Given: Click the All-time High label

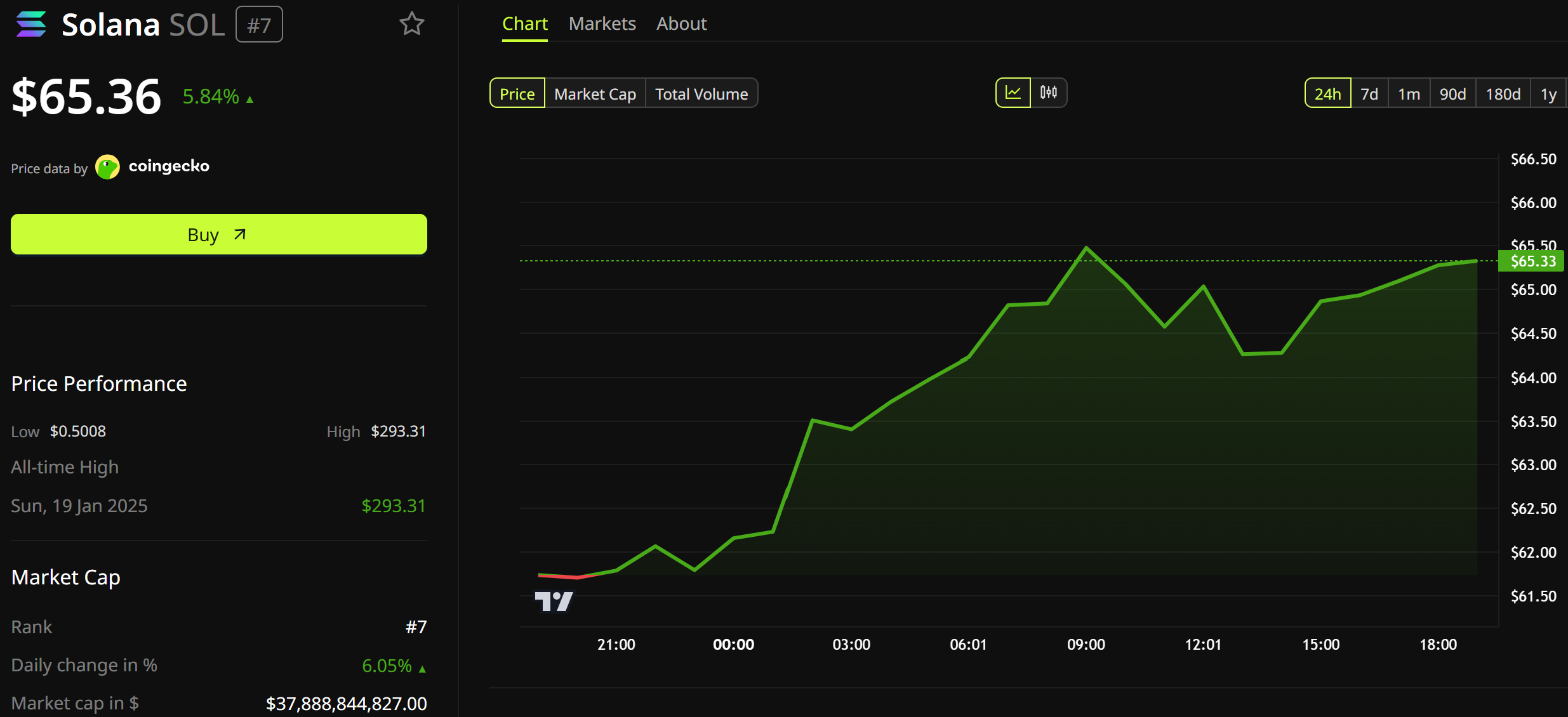Looking at the screenshot, I should point(65,468).
